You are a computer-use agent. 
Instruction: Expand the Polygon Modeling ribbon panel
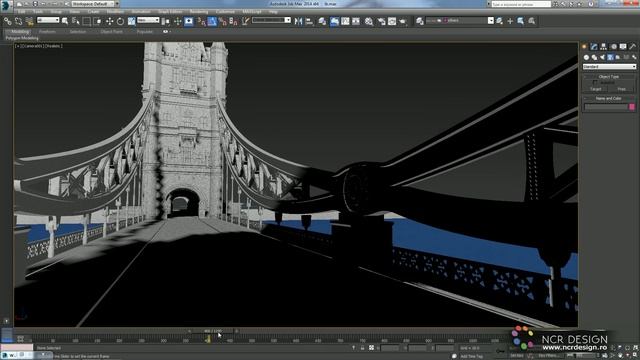22,38
